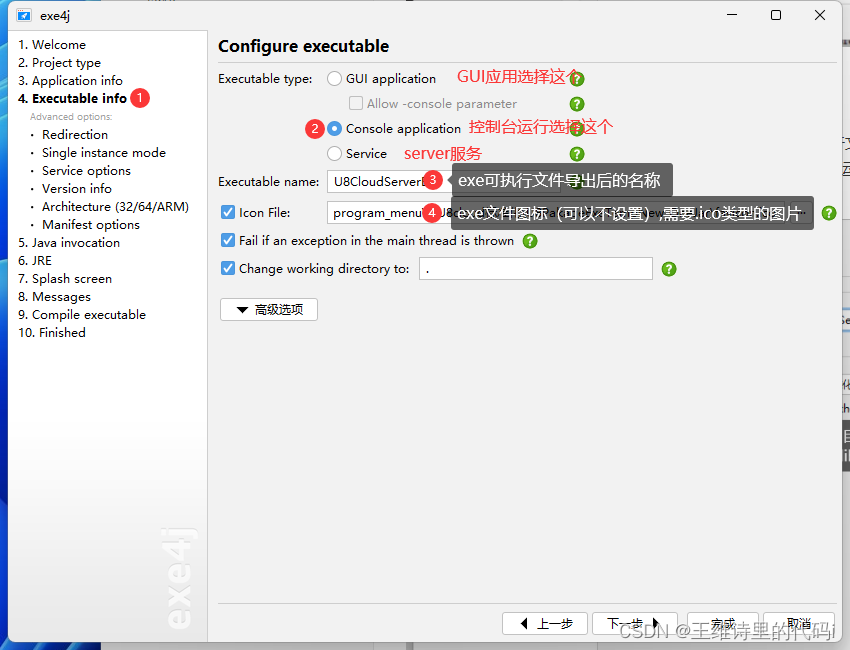Open Single instance mode option
Screen dimensions: 850x650
click(x=104, y=153)
